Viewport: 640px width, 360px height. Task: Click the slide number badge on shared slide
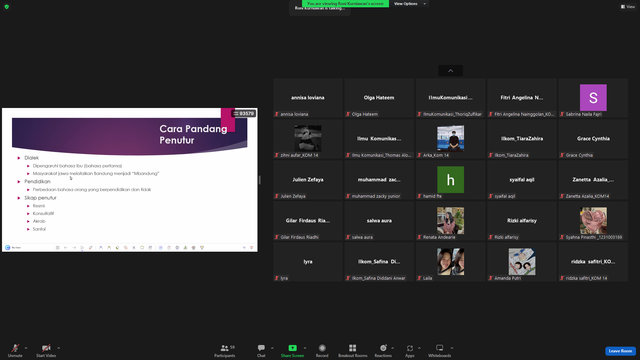coord(244,113)
